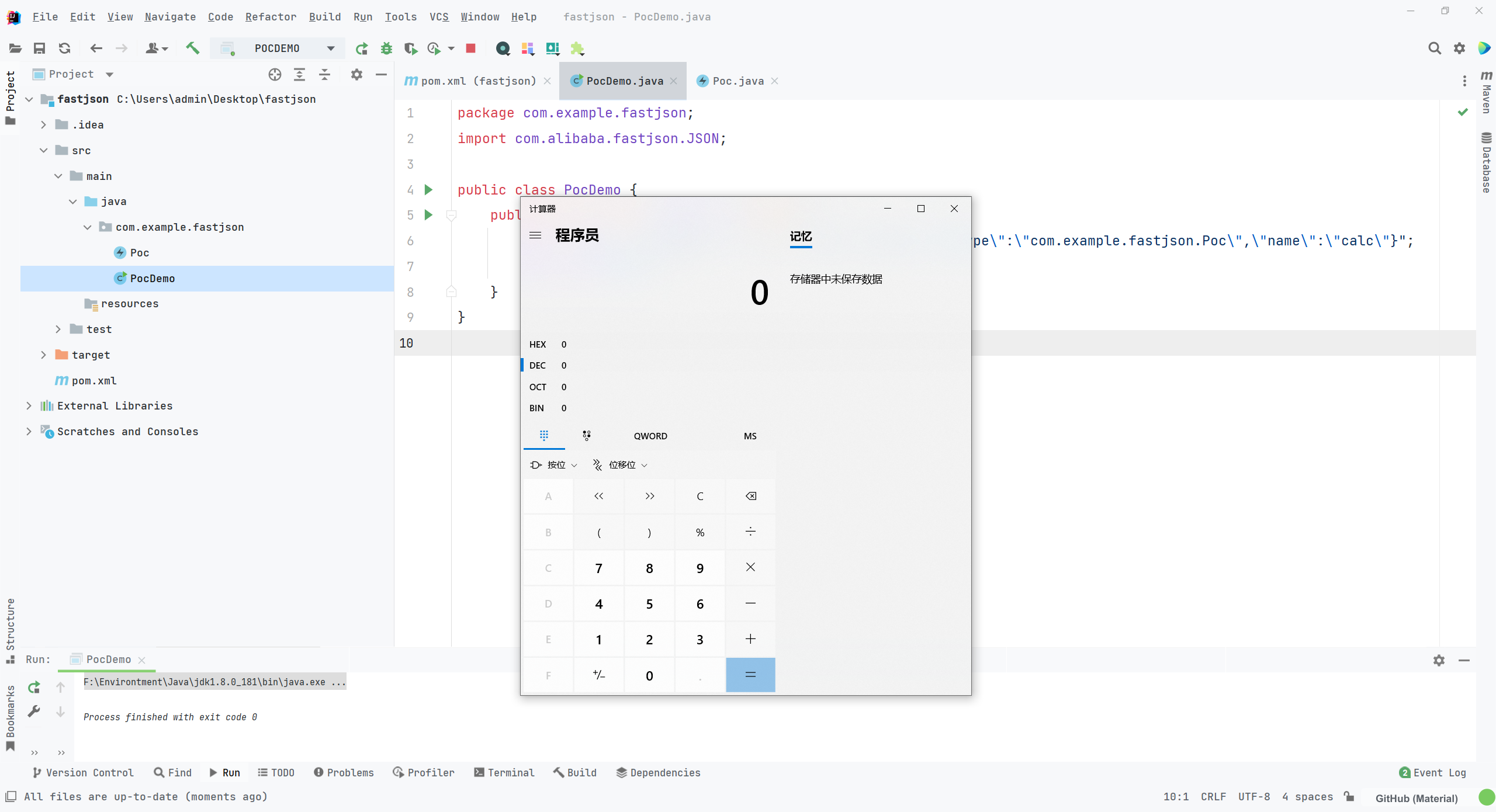Rerun PocDemo from the Run panel
This screenshot has width=1496, height=812.
click(x=33, y=688)
